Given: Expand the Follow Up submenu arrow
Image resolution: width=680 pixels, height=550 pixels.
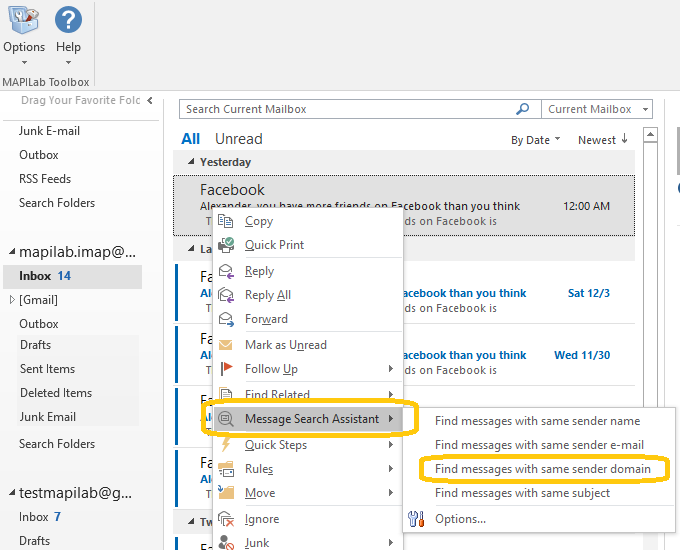Looking at the screenshot, I should tap(391, 369).
